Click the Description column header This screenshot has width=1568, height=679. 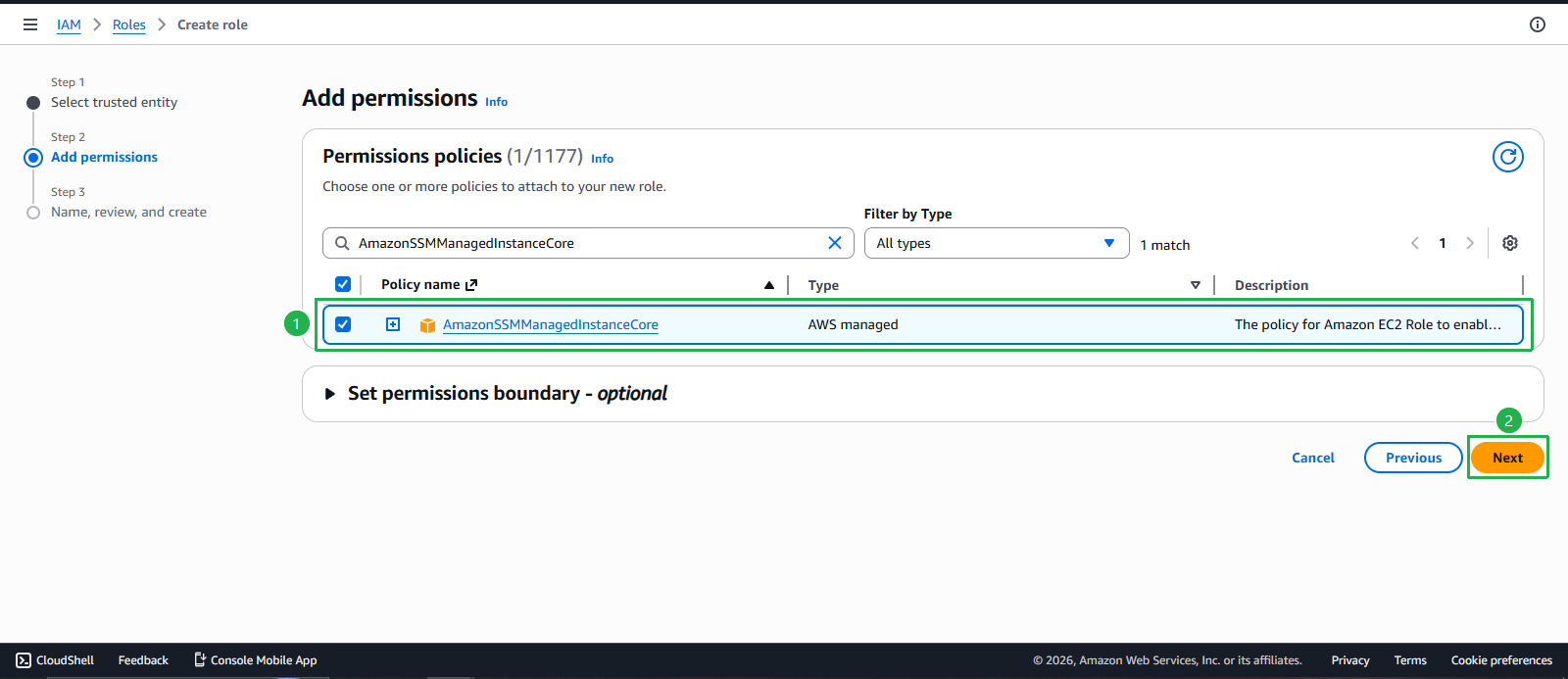[1271, 285]
